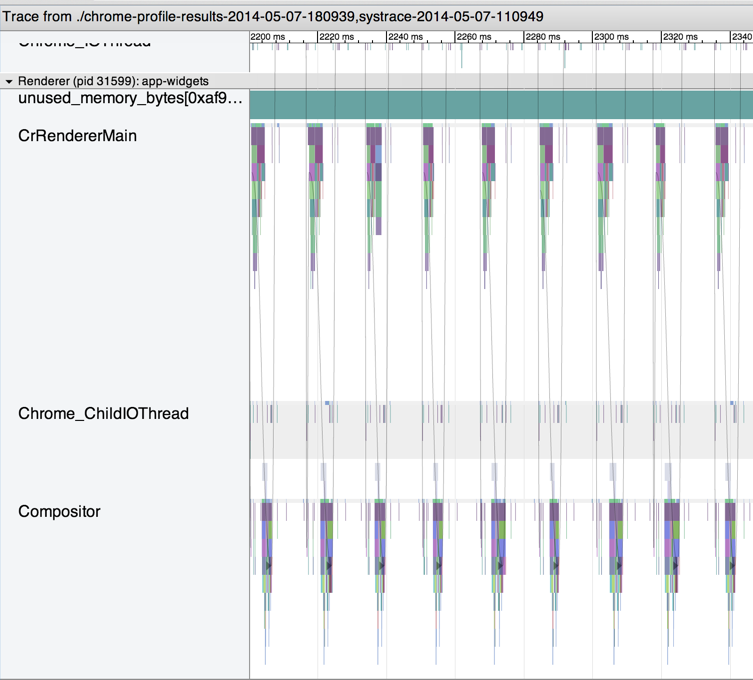
Task: Click the first Compositor slice stack
Action: [x=267, y=540]
